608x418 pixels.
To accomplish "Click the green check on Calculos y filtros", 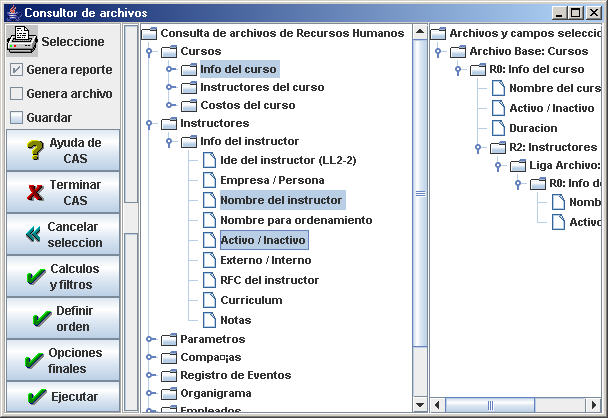I will point(35,277).
